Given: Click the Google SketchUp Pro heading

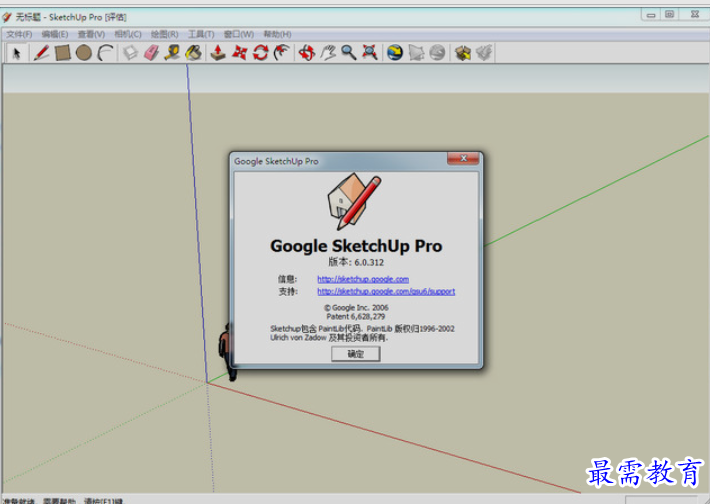Looking at the screenshot, I should 356,246.
